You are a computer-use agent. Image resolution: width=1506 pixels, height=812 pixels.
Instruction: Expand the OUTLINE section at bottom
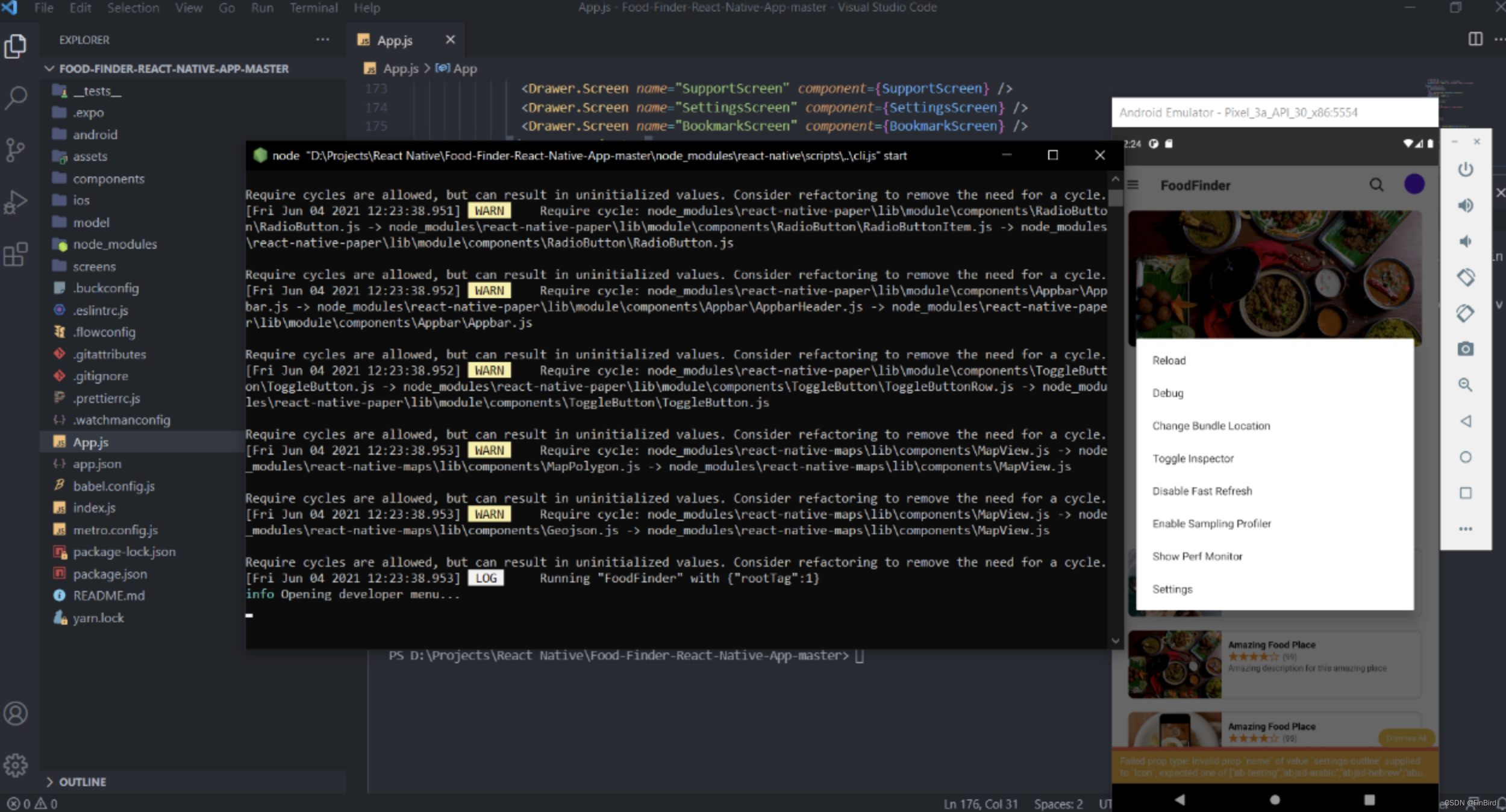point(51,782)
